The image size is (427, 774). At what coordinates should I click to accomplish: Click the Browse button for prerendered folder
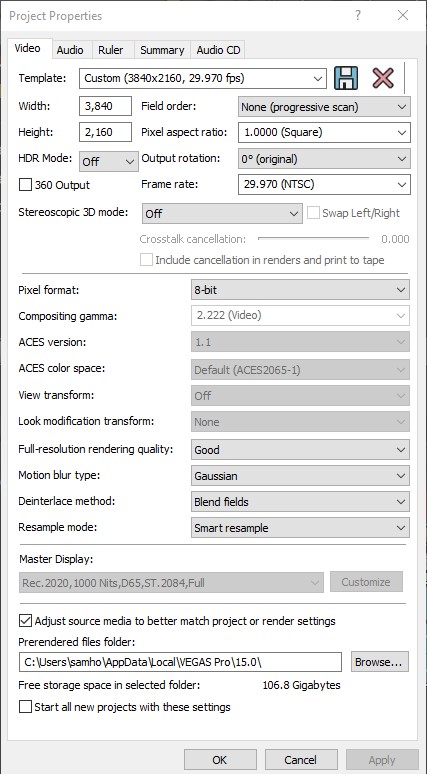[x=380, y=662]
